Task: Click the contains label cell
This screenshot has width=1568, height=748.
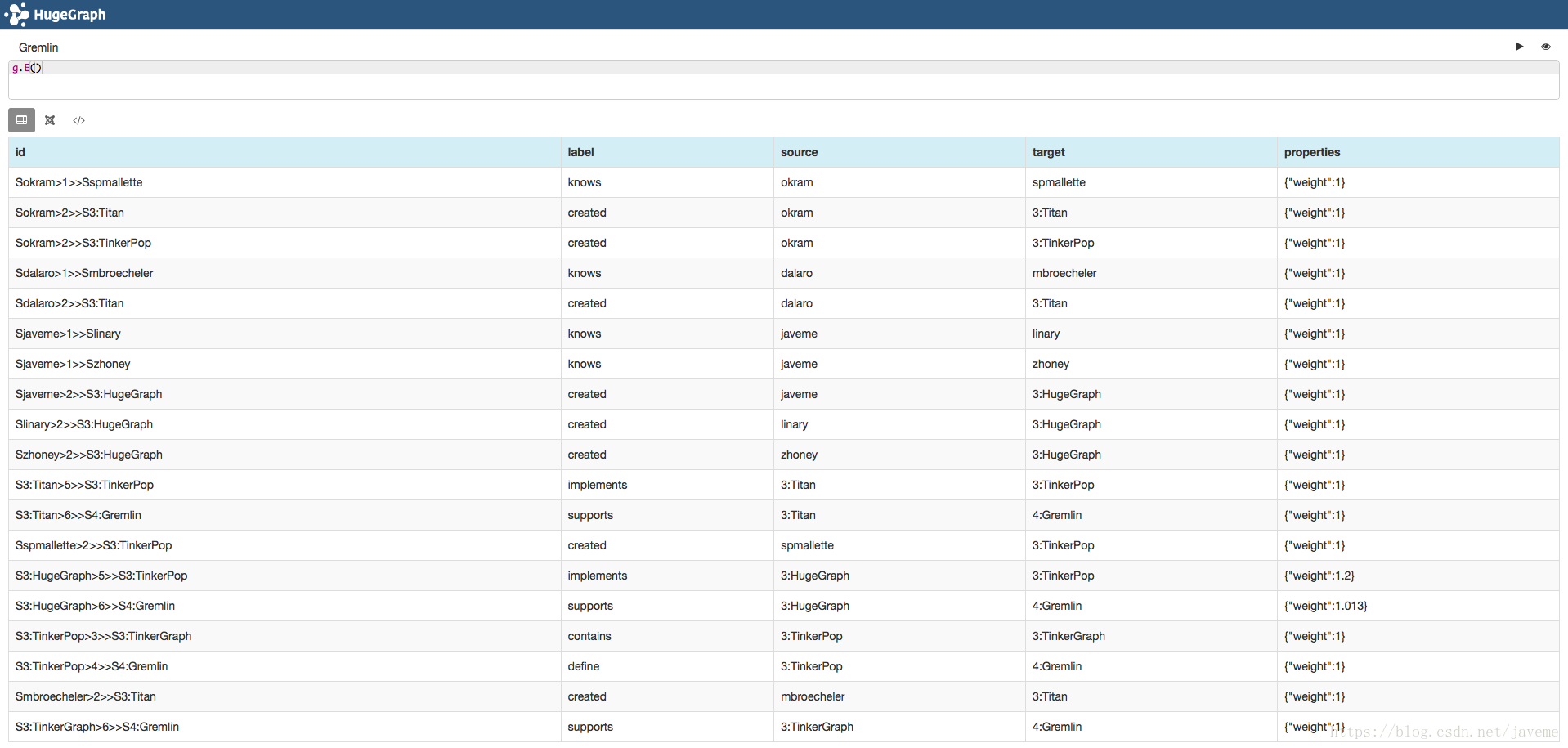Action: [667, 636]
